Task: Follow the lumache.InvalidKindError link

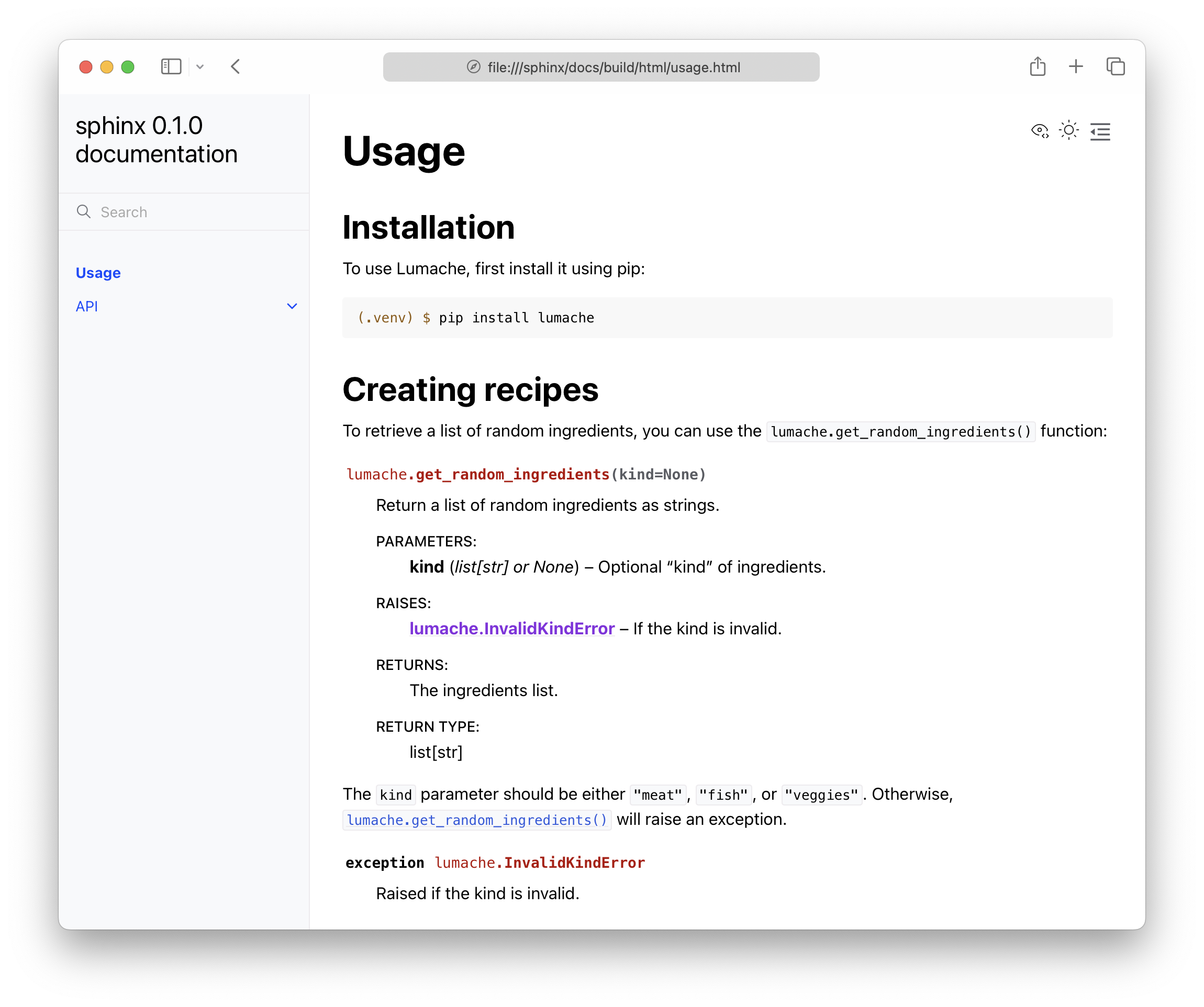Action: pyautogui.click(x=511, y=629)
